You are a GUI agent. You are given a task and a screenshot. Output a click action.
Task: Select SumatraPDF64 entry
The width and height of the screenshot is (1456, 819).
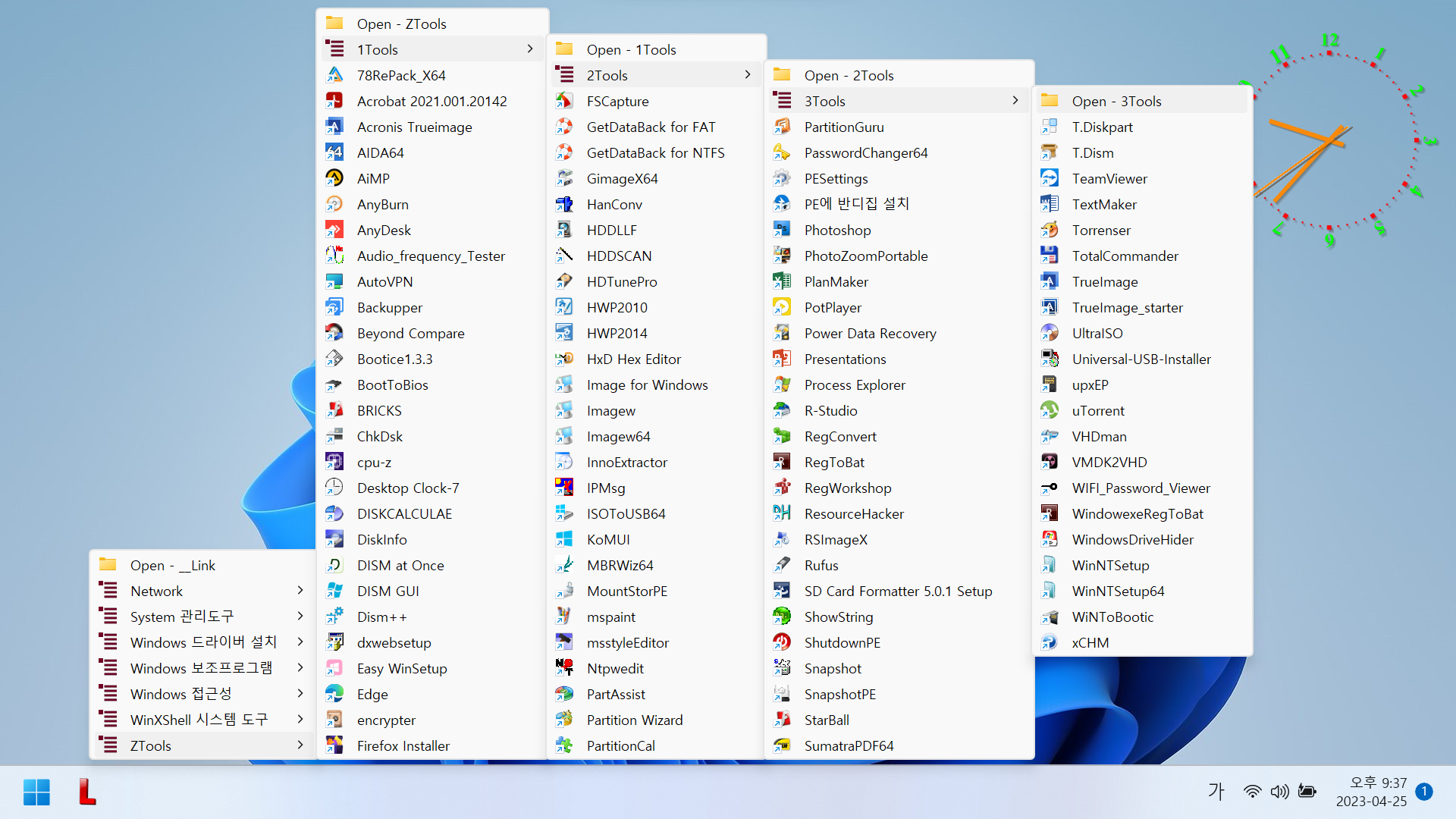pyautogui.click(x=899, y=745)
